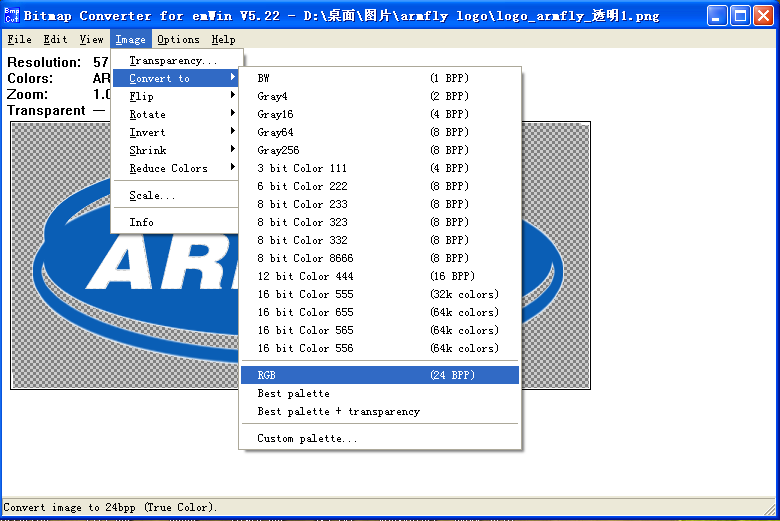
Task: Select Info in the Image menu
Action: point(176,222)
